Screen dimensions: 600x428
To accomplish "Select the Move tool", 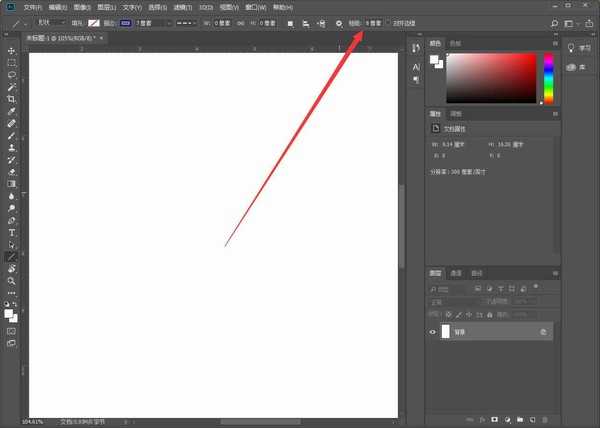I will pyautogui.click(x=12, y=50).
